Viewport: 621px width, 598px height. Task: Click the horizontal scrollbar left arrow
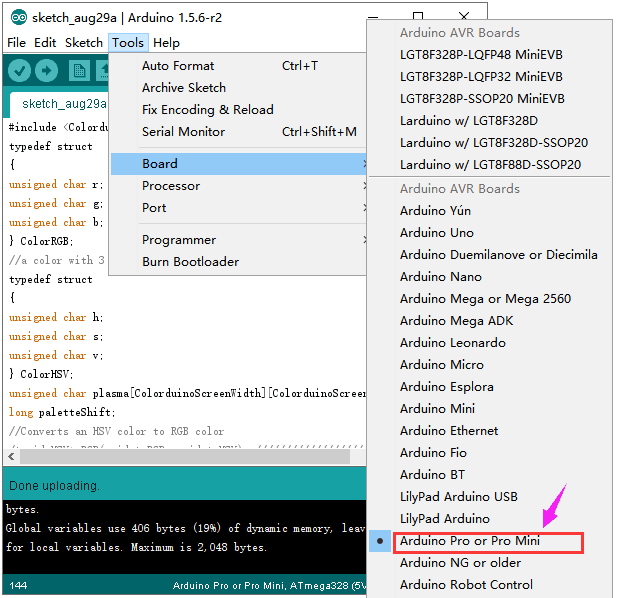pyautogui.click(x=11, y=457)
